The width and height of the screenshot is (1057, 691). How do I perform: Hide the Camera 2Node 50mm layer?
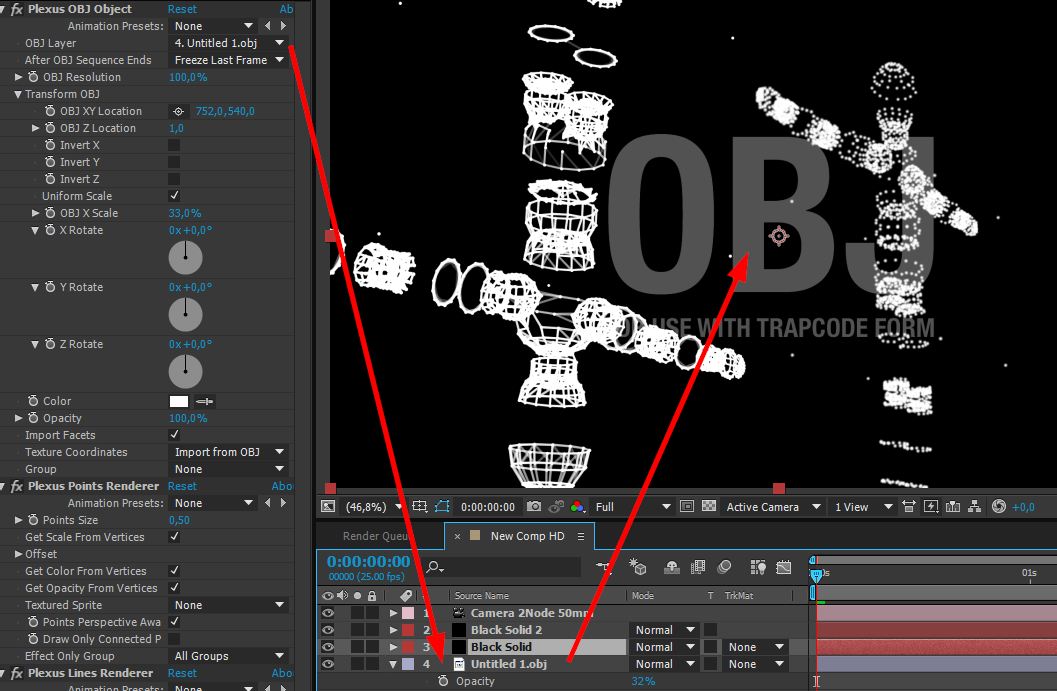coord(328,613)
